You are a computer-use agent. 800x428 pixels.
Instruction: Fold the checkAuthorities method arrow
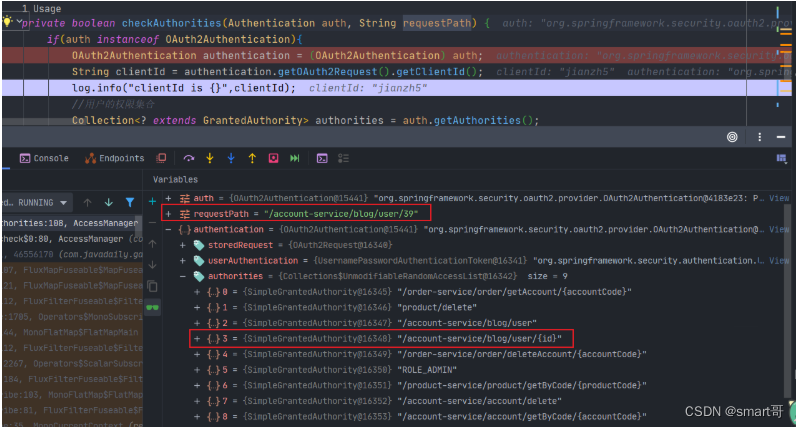pyautogui.click(x=19, y=21)
